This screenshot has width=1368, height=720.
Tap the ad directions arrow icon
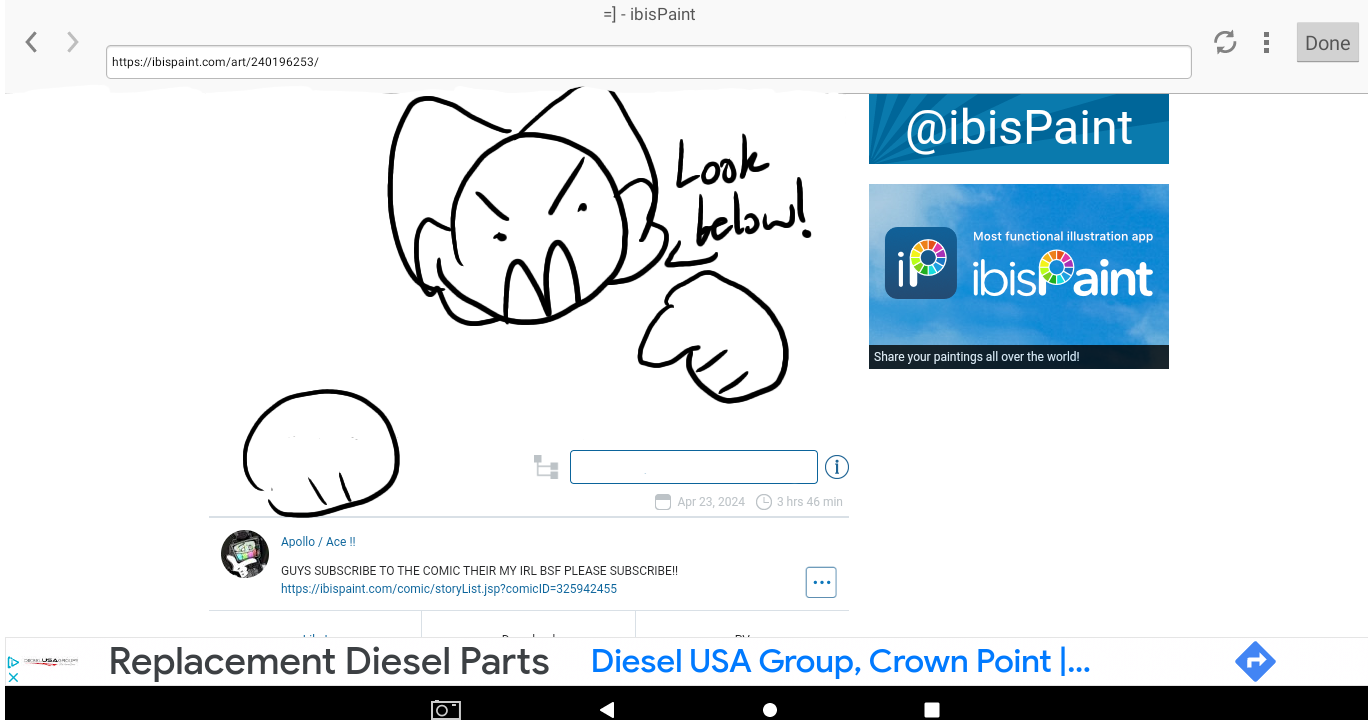1255,662
